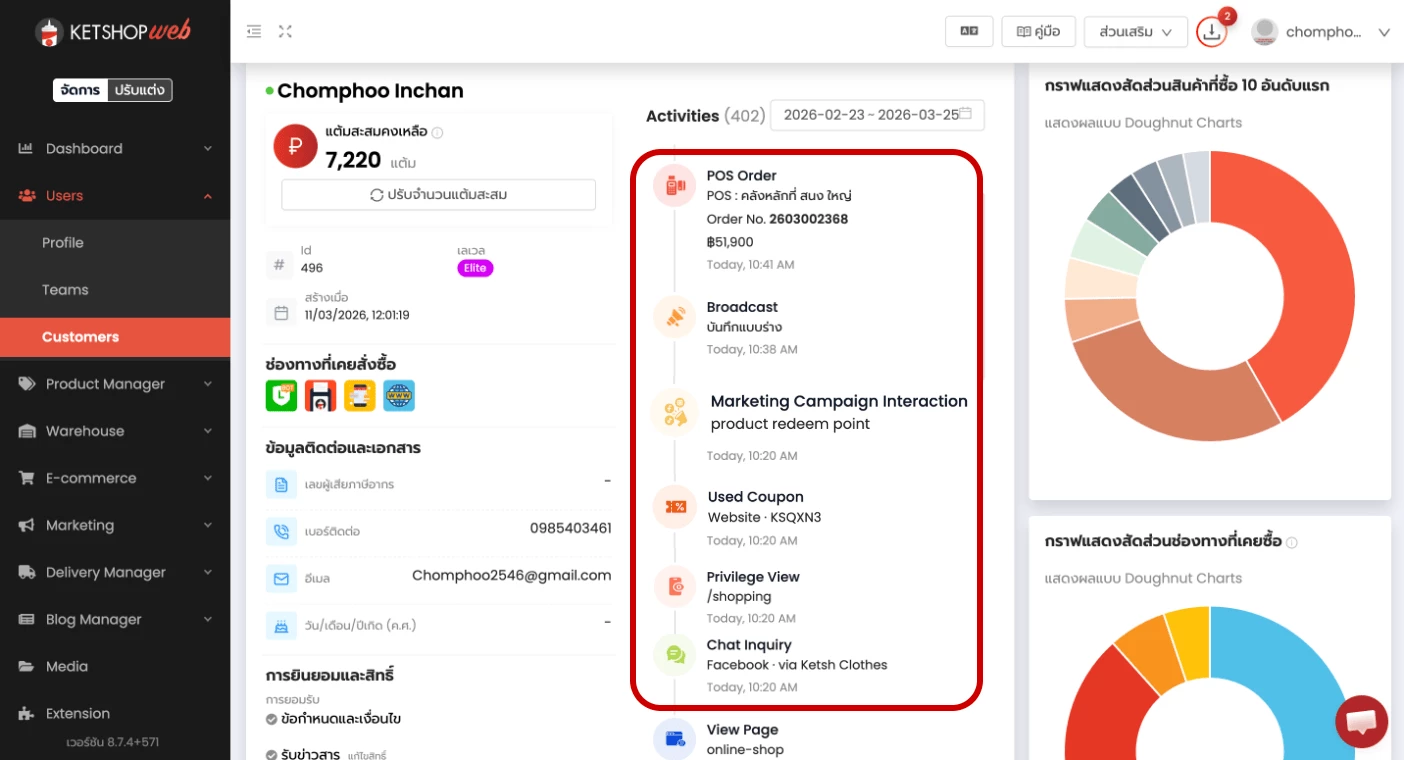Click the 7,220 points value
This screenshot has width=1404, height=760.
pyautogui.click(x=353, y=160)
